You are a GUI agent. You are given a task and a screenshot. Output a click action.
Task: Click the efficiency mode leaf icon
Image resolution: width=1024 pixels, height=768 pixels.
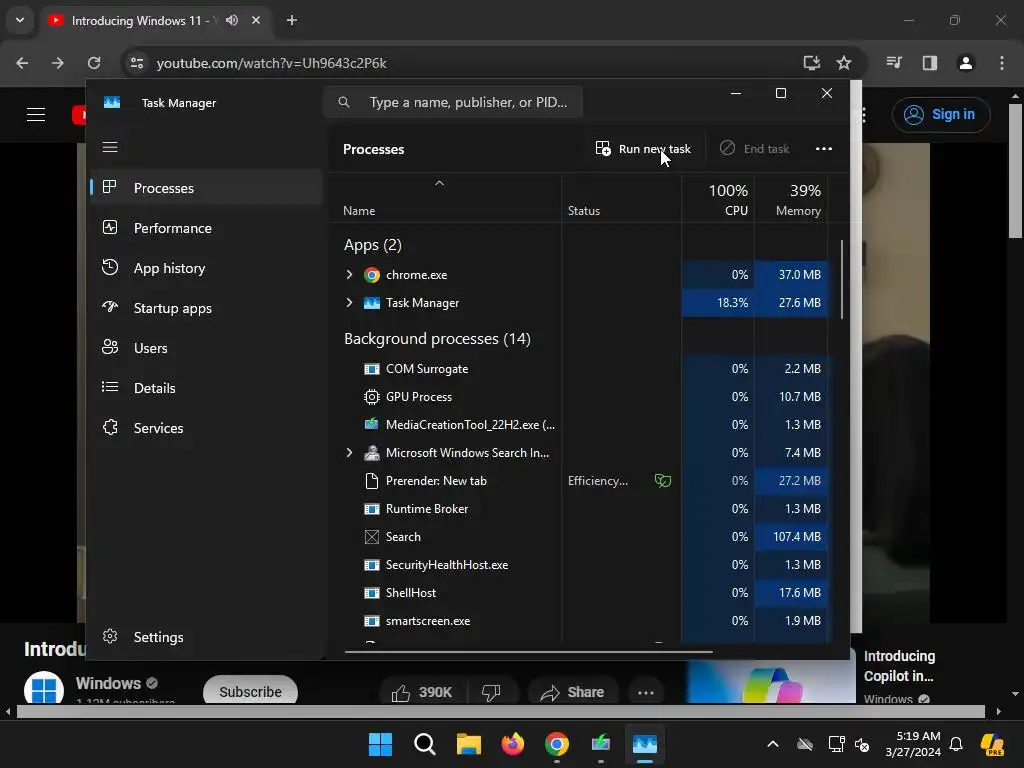tap(662, 481)
